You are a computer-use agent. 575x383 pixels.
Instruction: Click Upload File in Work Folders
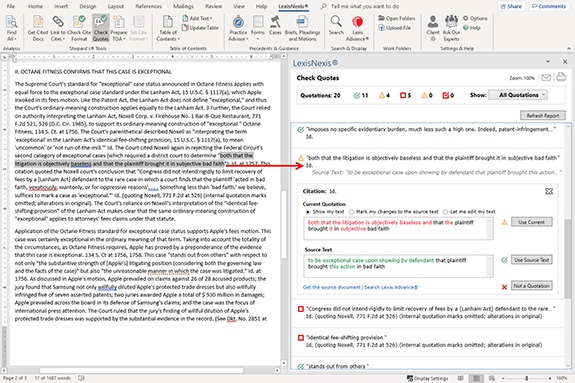click(395, 28)
